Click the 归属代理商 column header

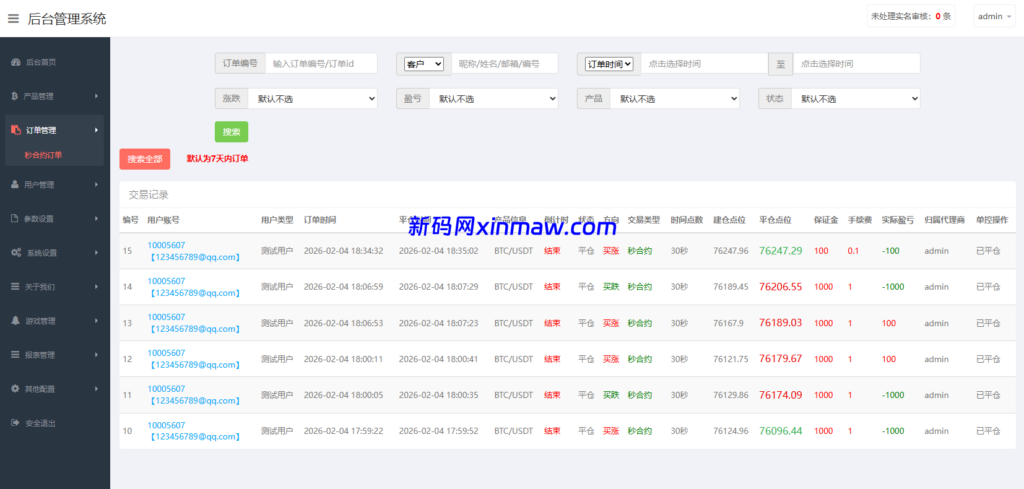[944, 220]
